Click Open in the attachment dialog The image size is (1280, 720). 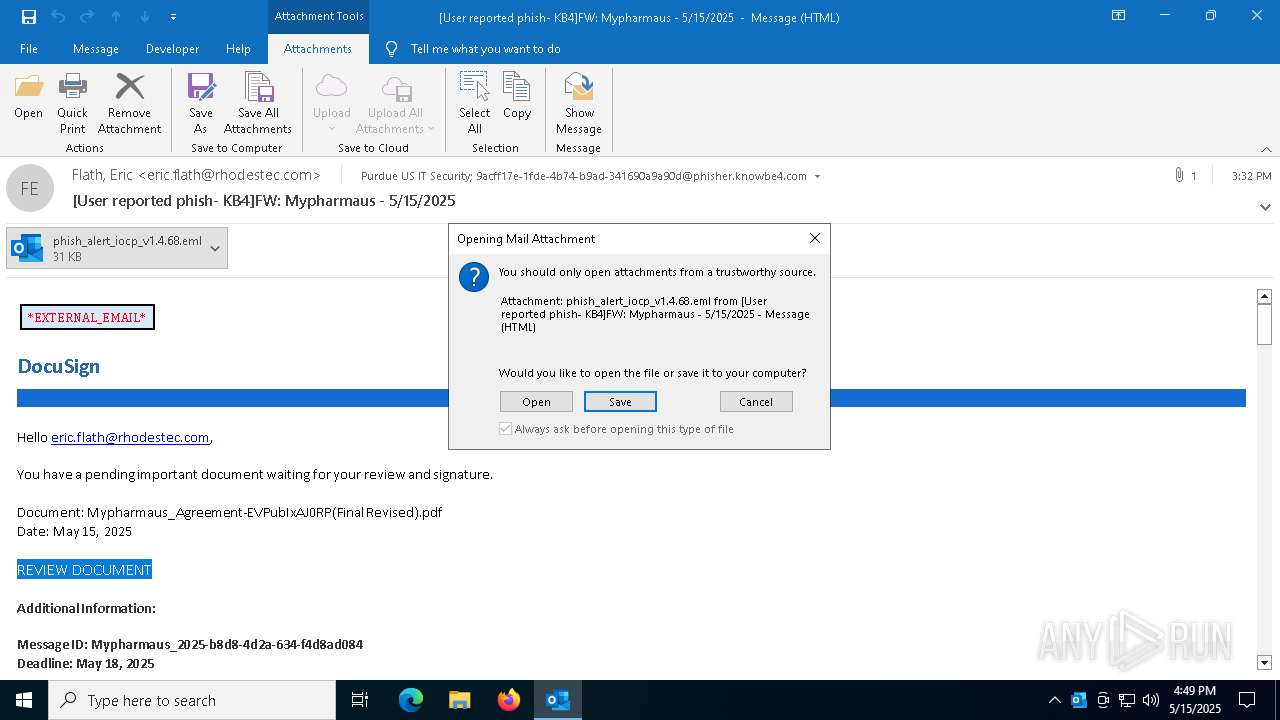[536, 402]
